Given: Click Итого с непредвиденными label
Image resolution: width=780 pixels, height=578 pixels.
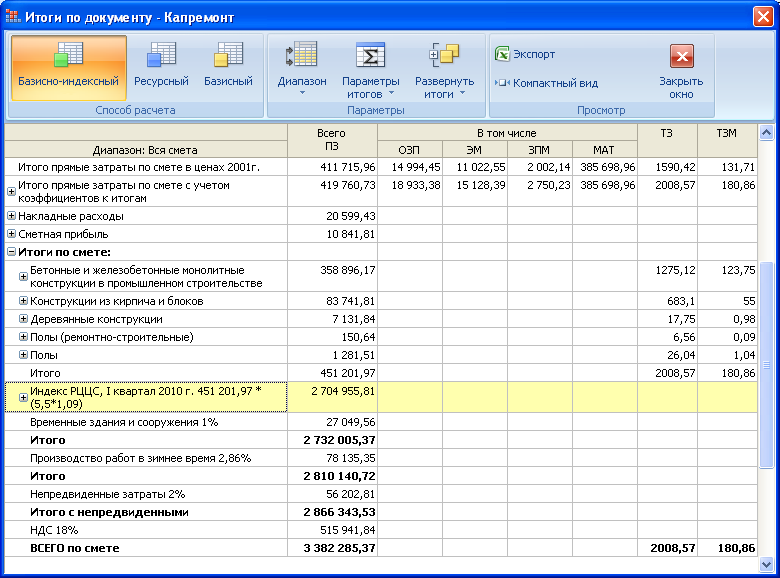Looking at the screenshot, I should (x=109, y=512).
